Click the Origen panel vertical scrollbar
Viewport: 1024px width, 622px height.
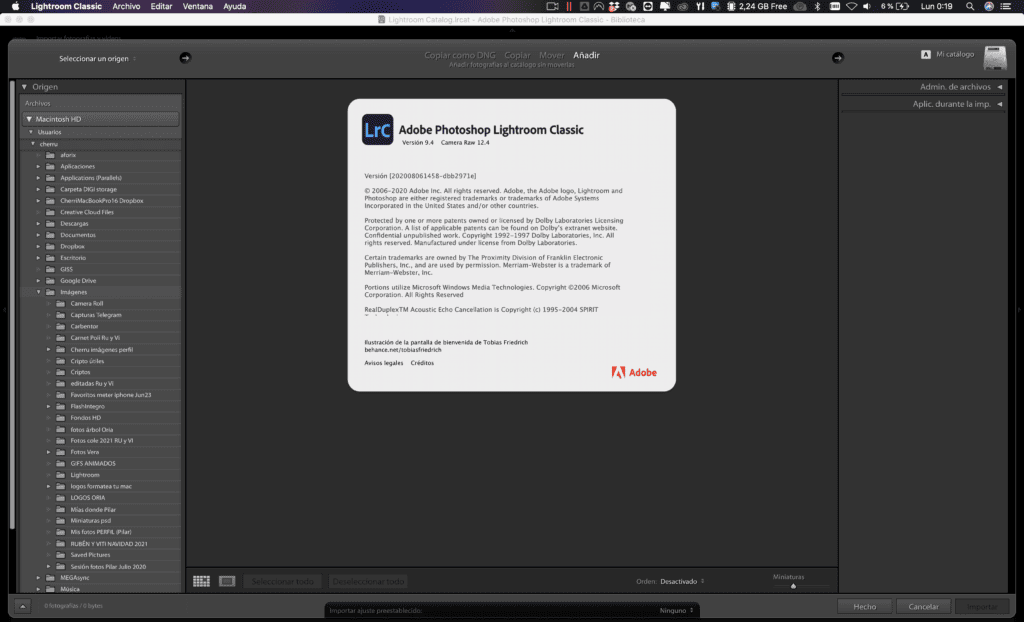pos(12,307)
